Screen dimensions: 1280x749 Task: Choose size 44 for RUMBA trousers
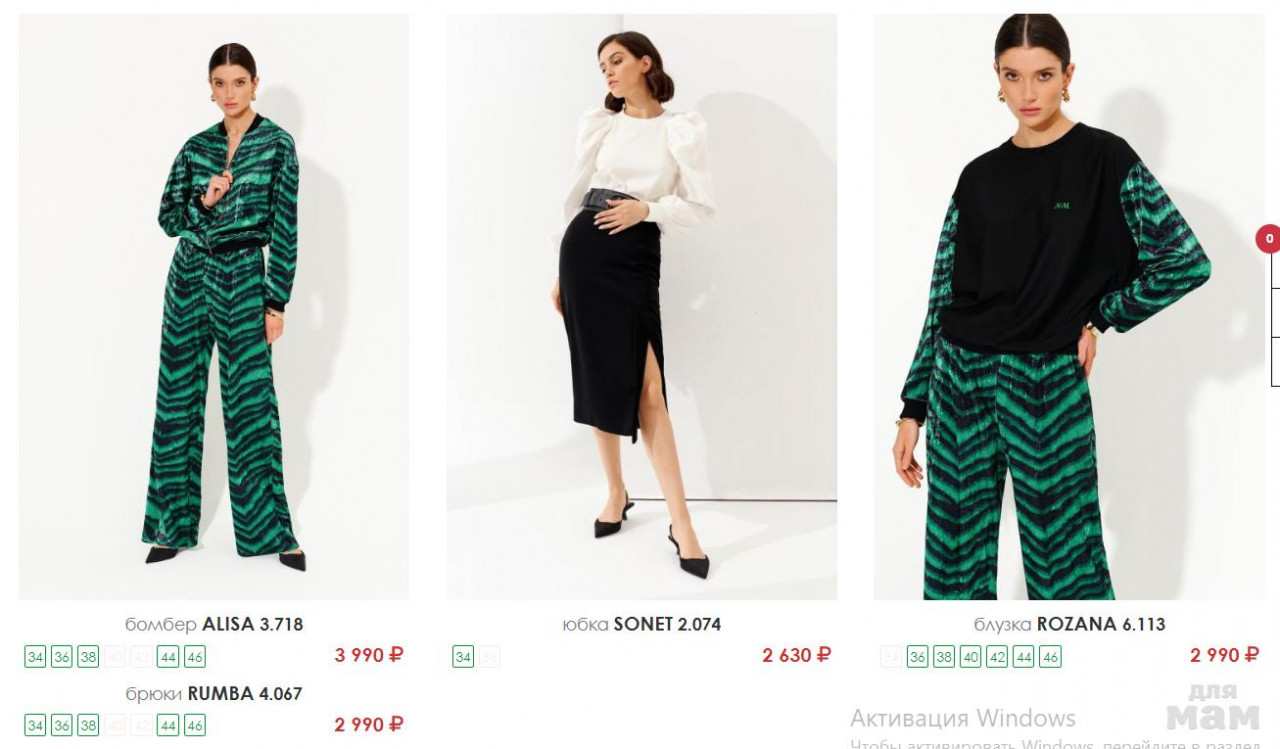pos(168,726)
